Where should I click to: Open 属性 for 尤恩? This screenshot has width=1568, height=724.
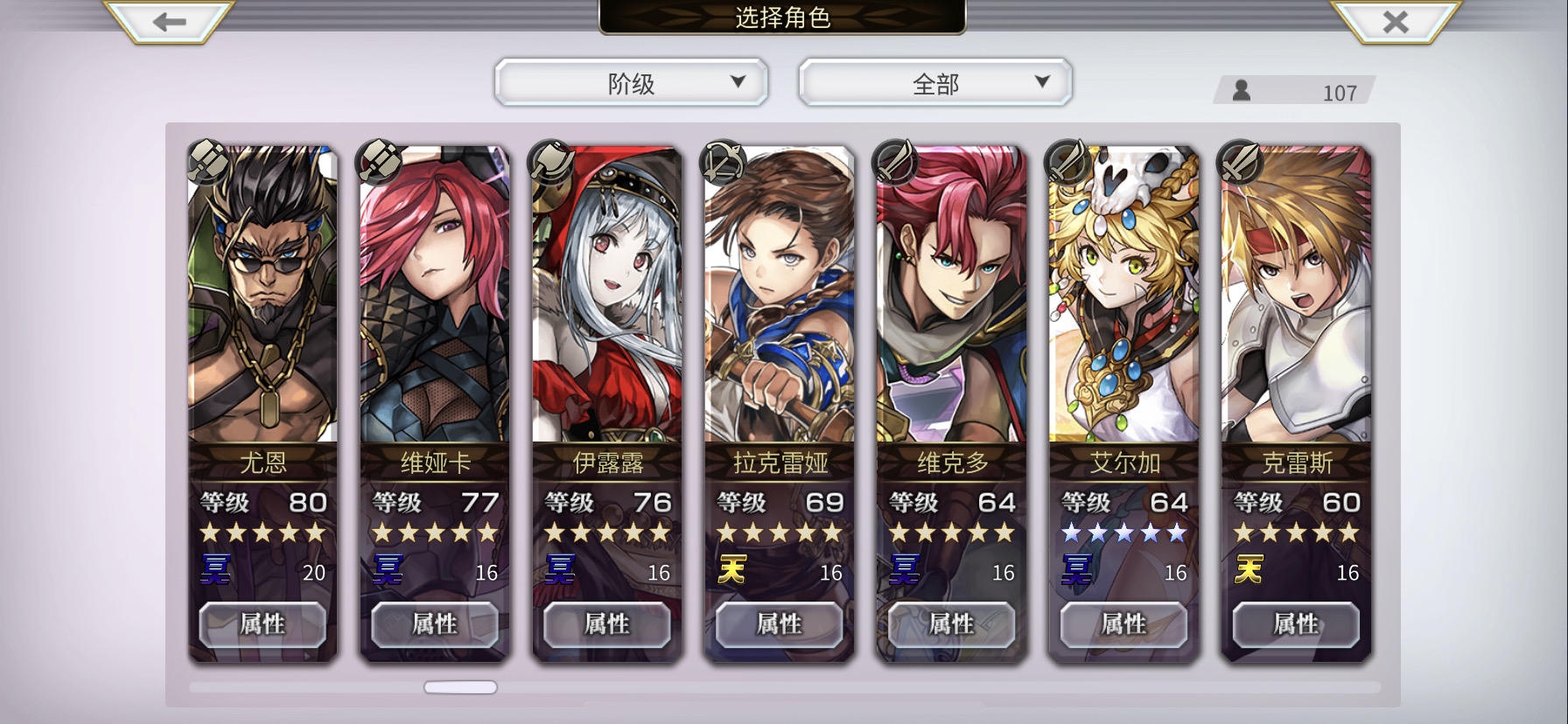(262, 624)
